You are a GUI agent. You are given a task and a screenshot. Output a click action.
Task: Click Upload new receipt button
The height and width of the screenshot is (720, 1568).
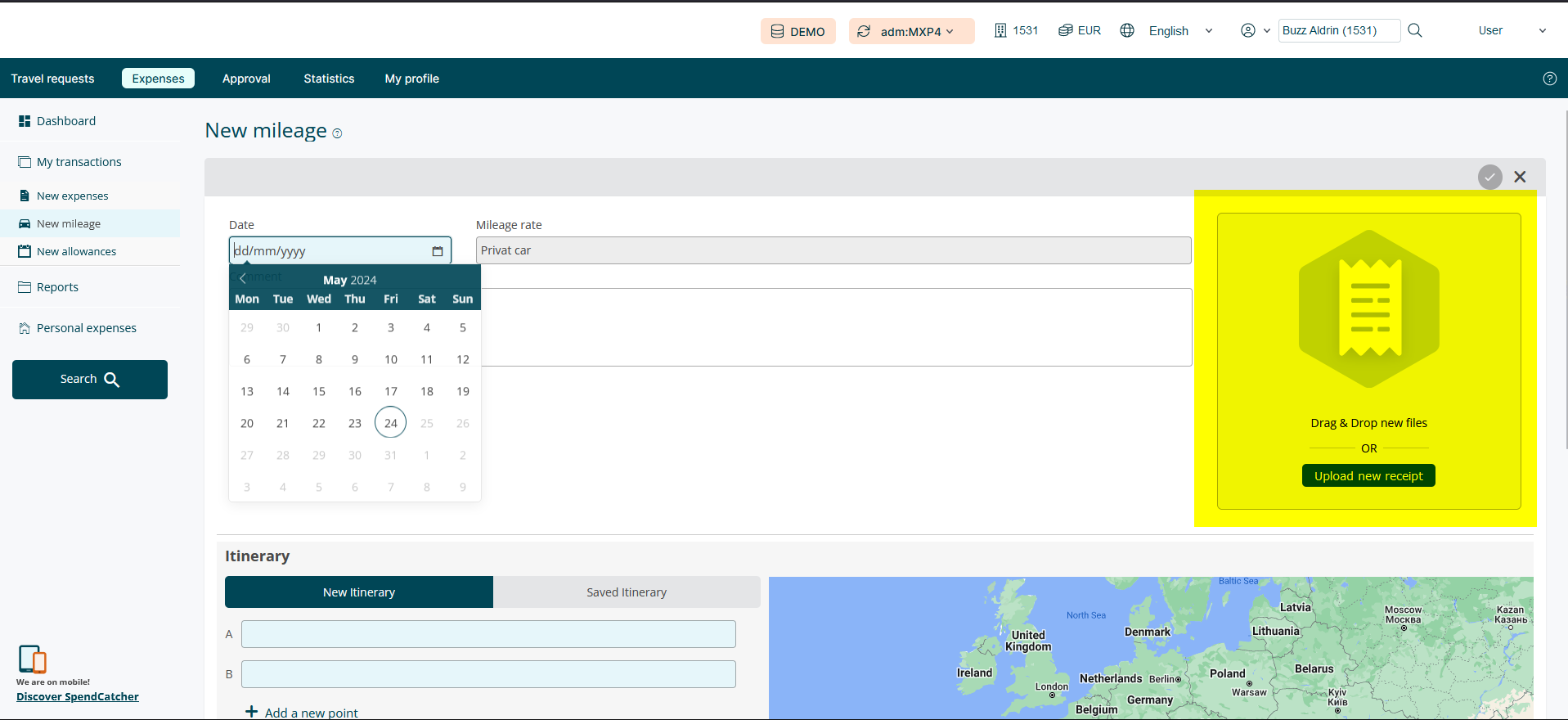point(1368,476)
